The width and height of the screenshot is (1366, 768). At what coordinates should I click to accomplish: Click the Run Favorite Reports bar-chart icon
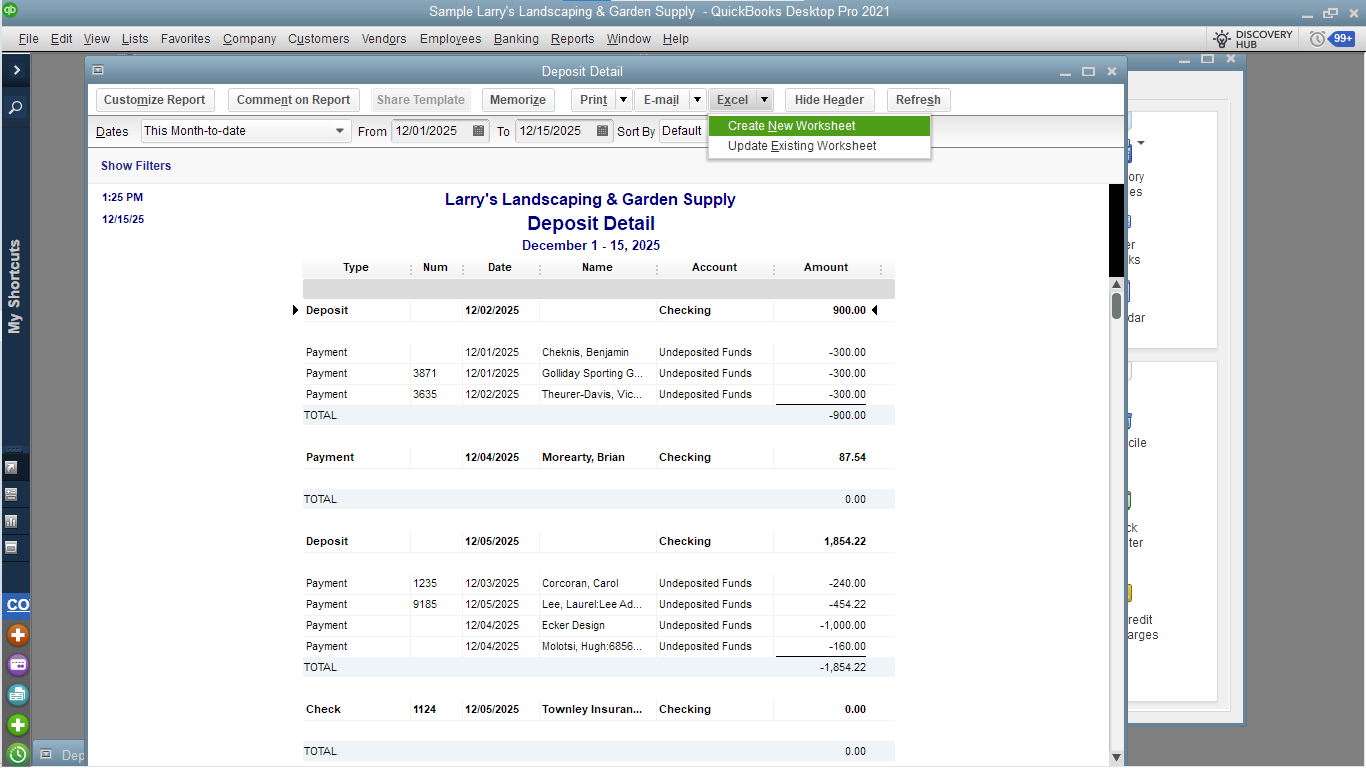click(12, 521)
